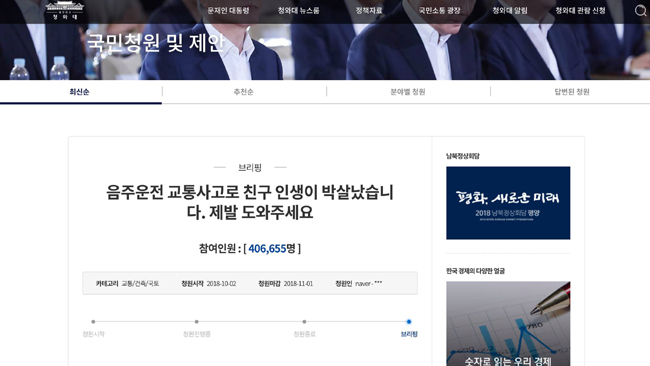Click the 청원종료 progress dot
650x366 pixels.
click(x=304, y=322)
